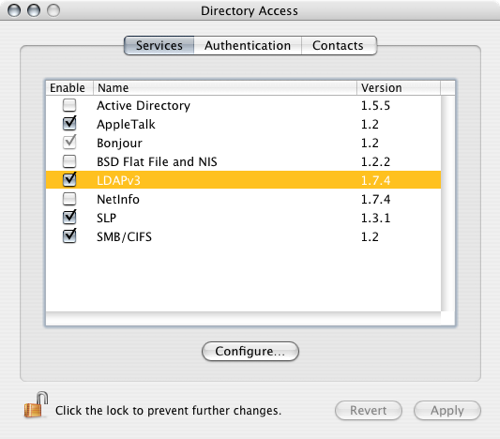
Task: Sort by the Version column header
Action: click(399, 88)
